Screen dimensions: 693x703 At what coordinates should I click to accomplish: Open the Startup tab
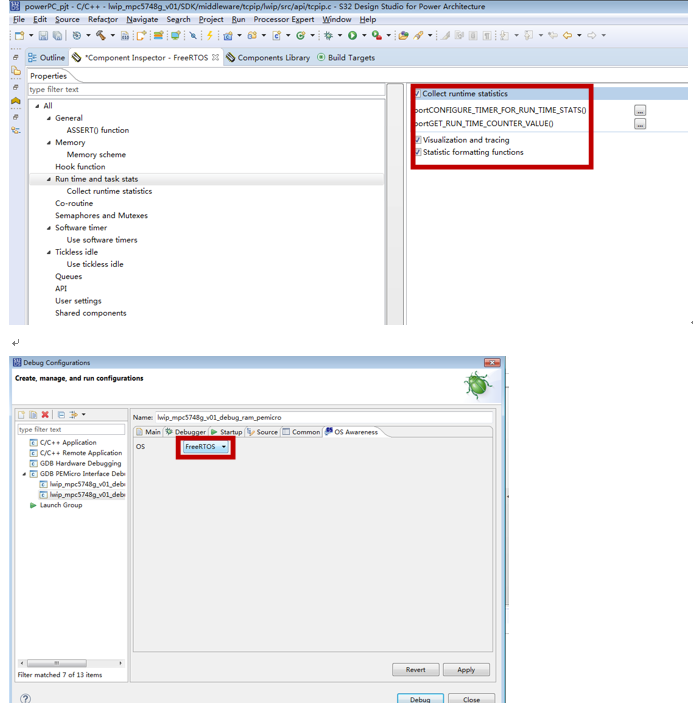point(226,432)
